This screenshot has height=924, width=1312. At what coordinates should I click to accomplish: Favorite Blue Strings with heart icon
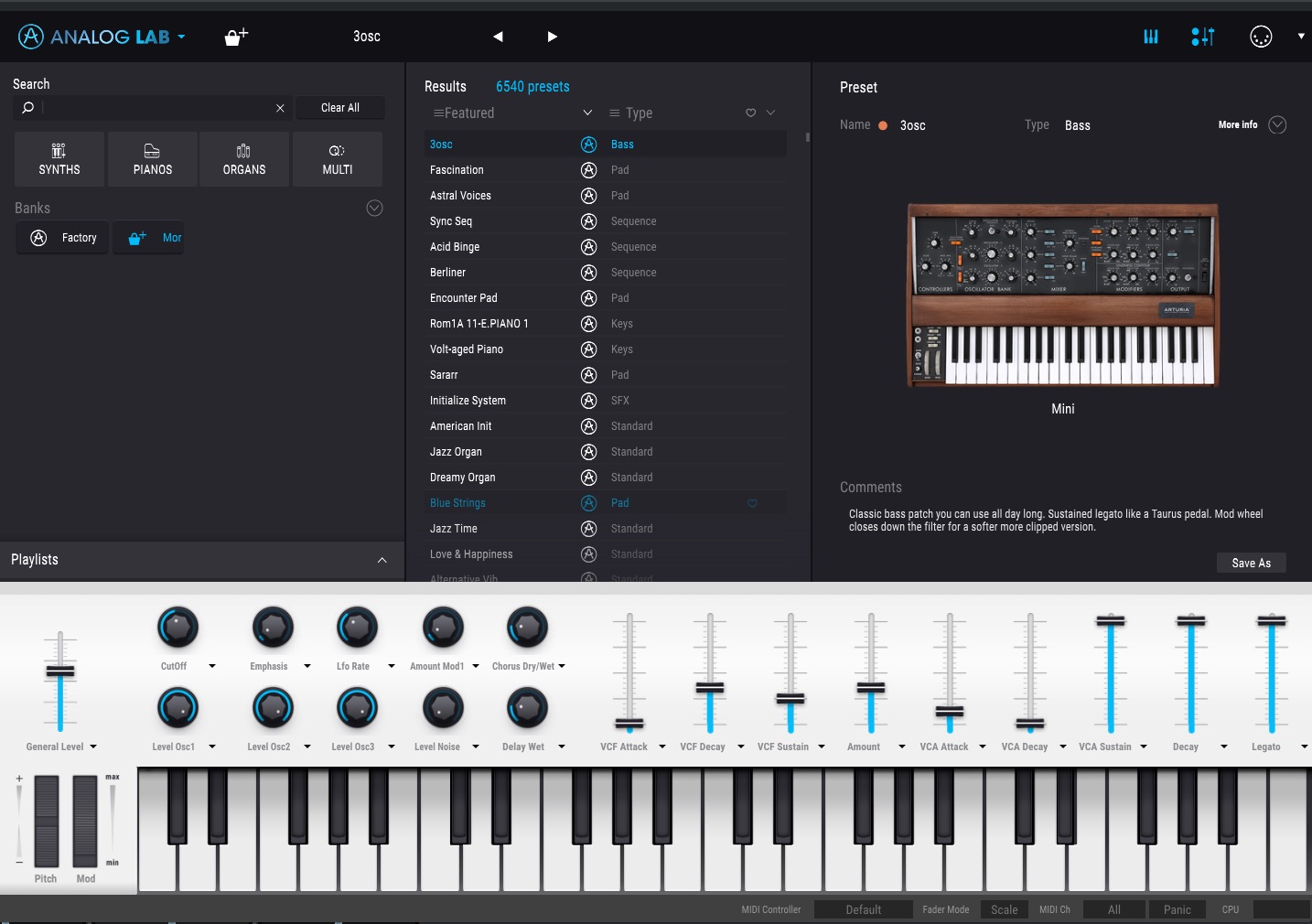point(753,503)
